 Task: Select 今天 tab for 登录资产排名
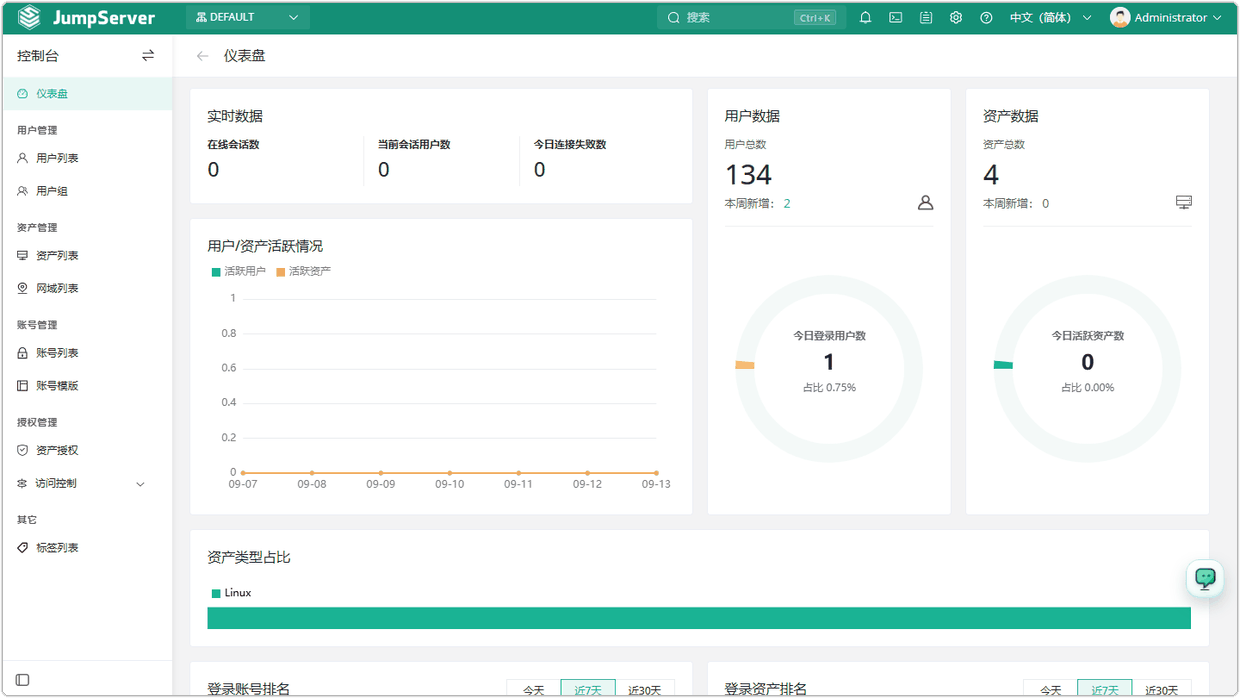point(1050,689)
